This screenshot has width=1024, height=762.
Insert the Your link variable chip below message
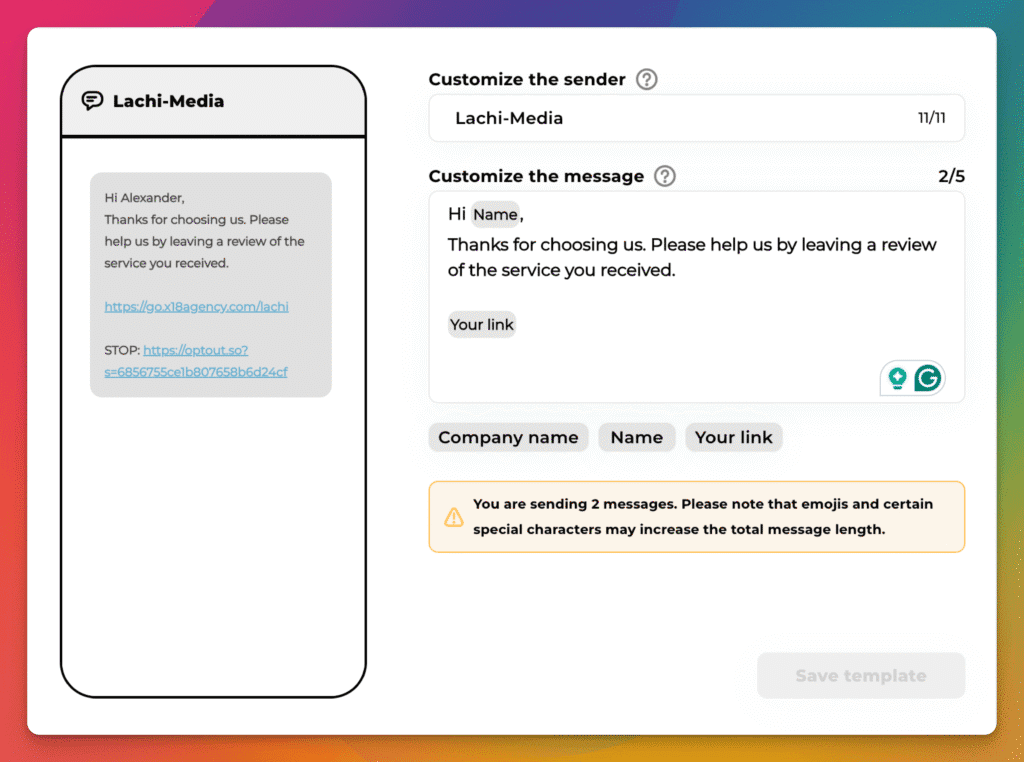733,437
